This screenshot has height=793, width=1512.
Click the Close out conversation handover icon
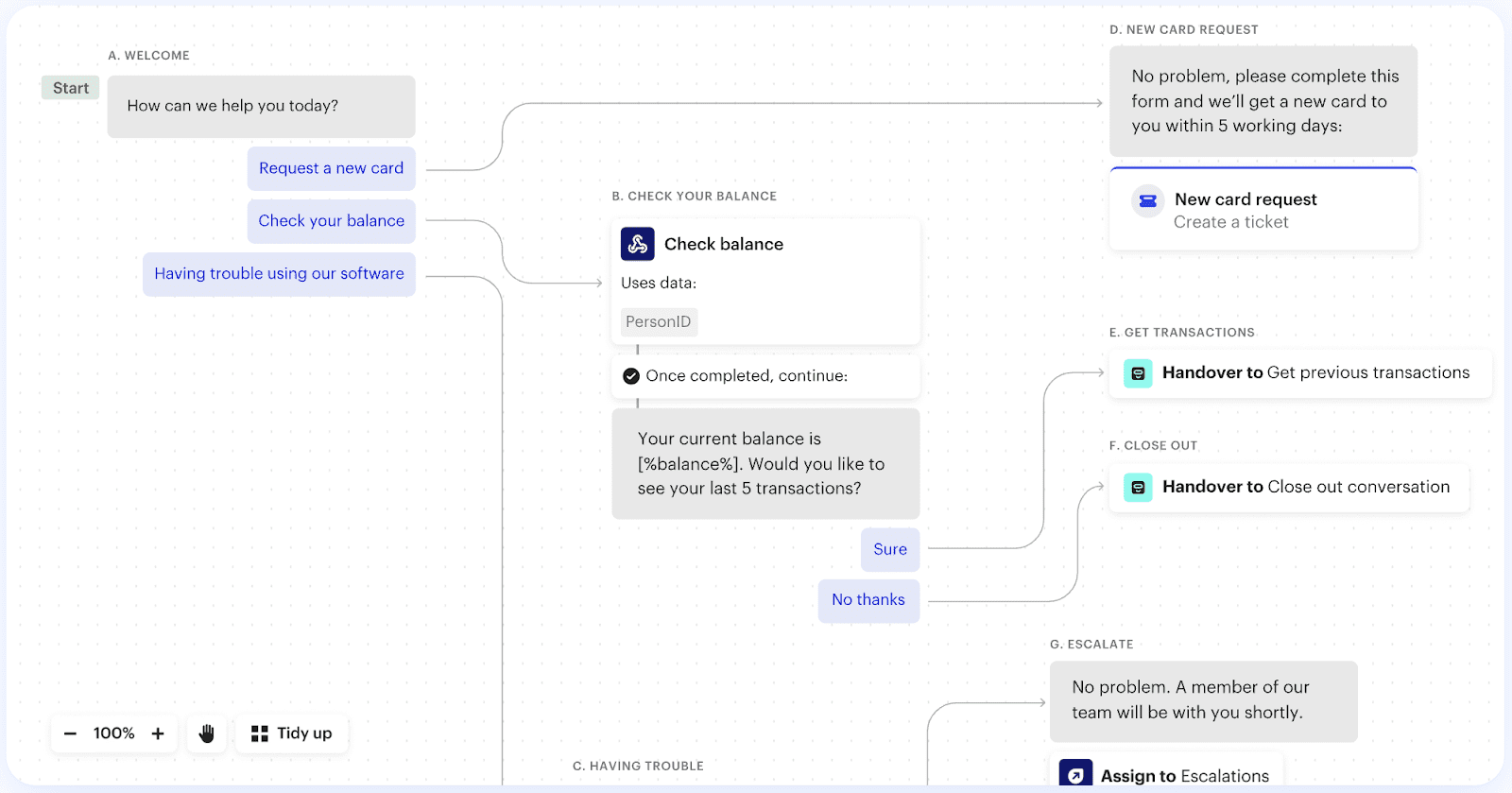[x=1138, y=488]
